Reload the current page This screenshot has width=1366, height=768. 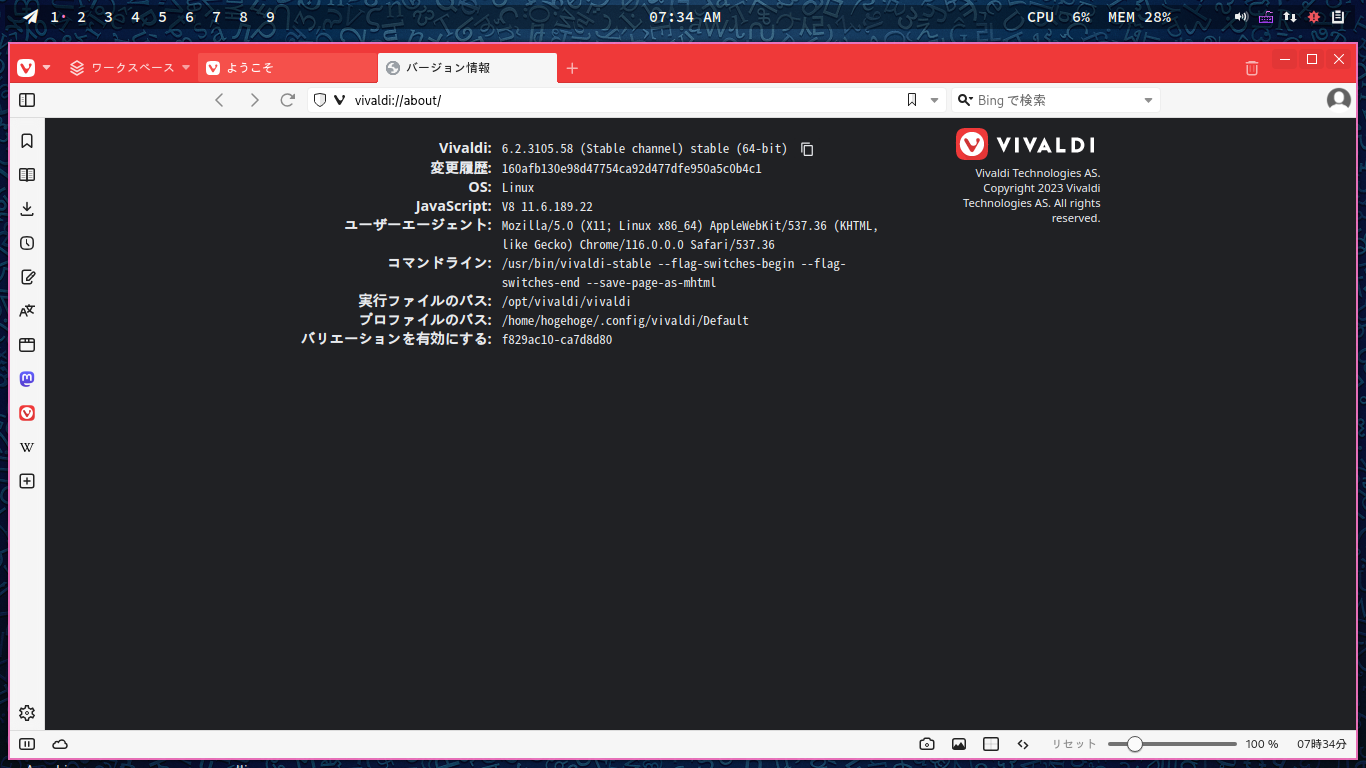click(x=288, y=100)
